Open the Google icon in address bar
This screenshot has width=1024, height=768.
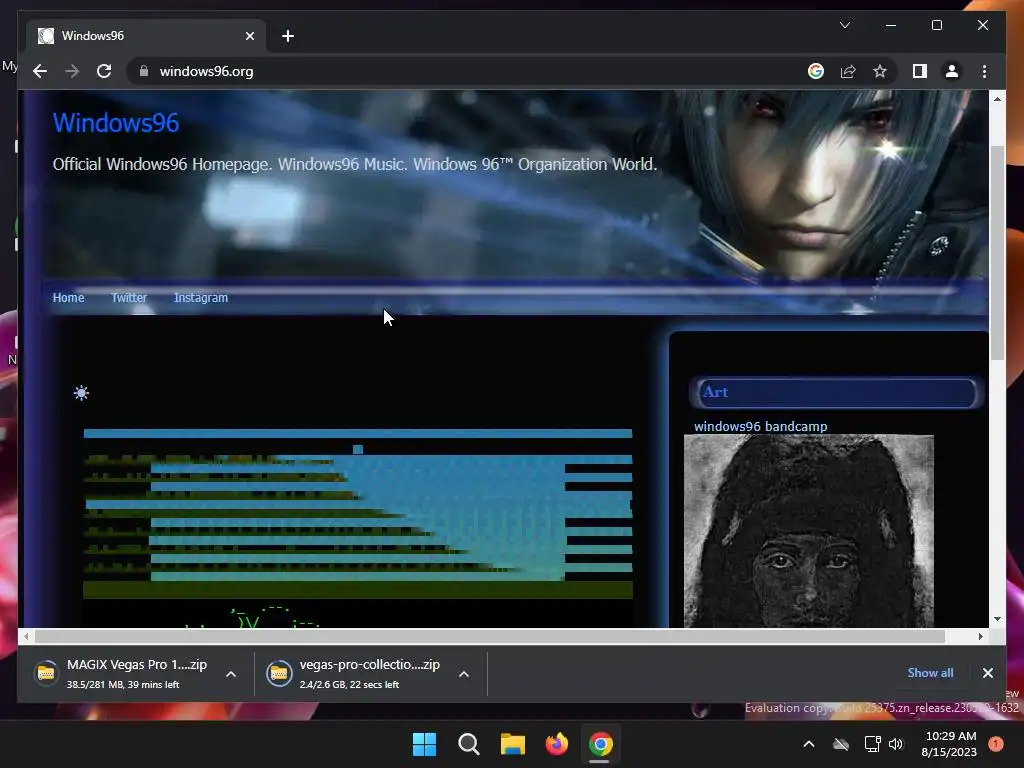coord(816,71)
